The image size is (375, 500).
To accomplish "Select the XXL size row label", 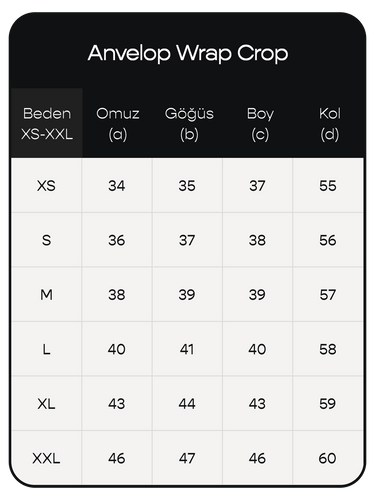I will point(46,458).
